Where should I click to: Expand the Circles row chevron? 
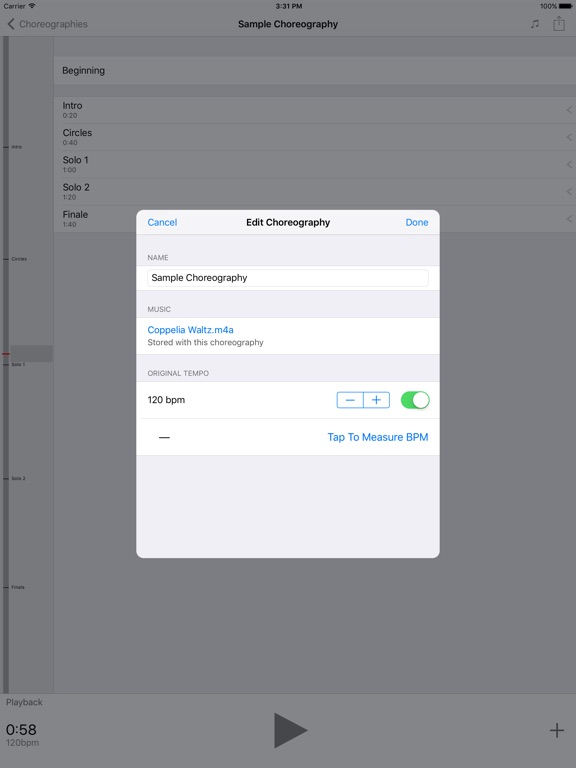click(569, 137)
